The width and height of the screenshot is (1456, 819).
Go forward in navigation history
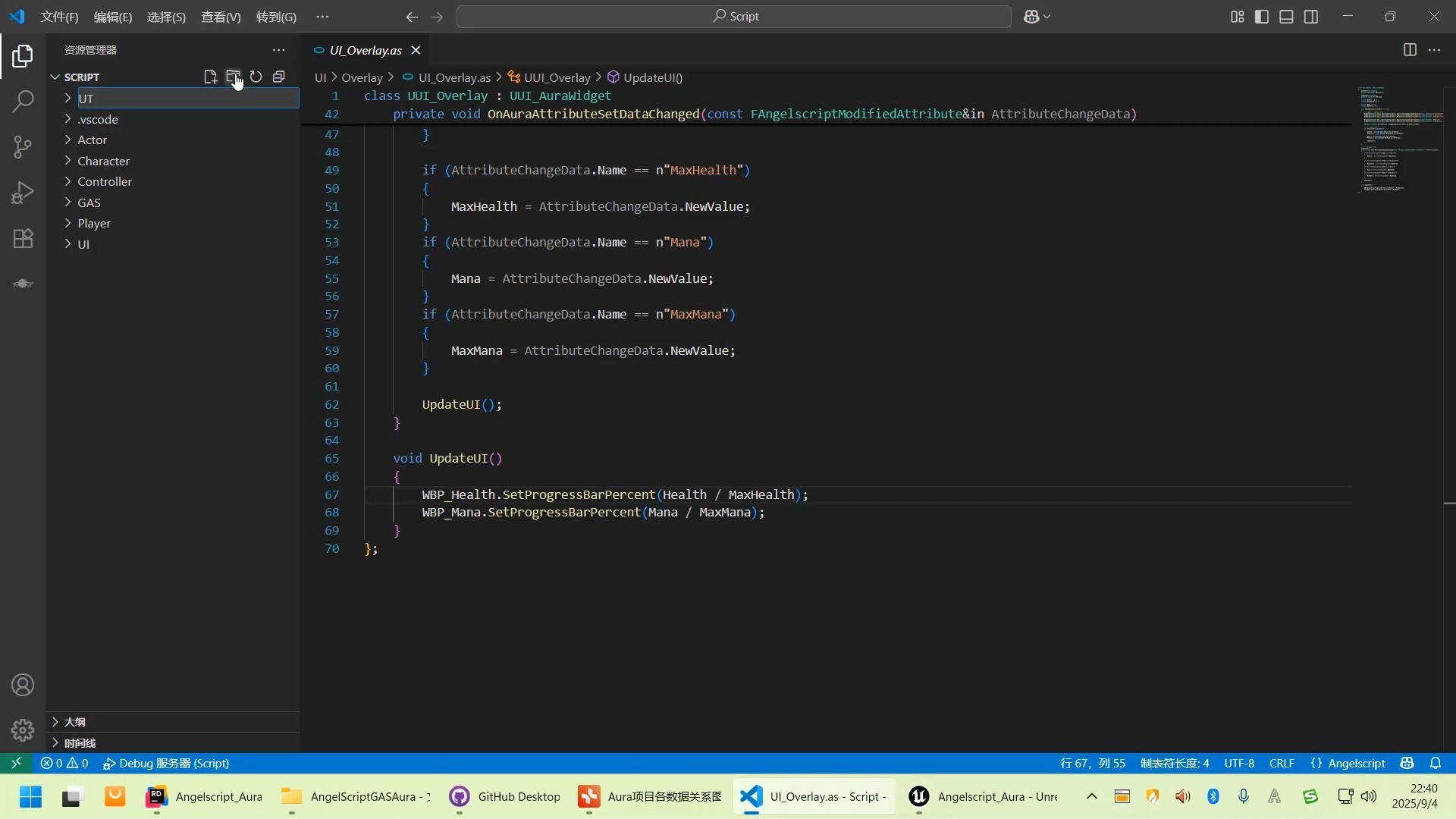(437, 17)
